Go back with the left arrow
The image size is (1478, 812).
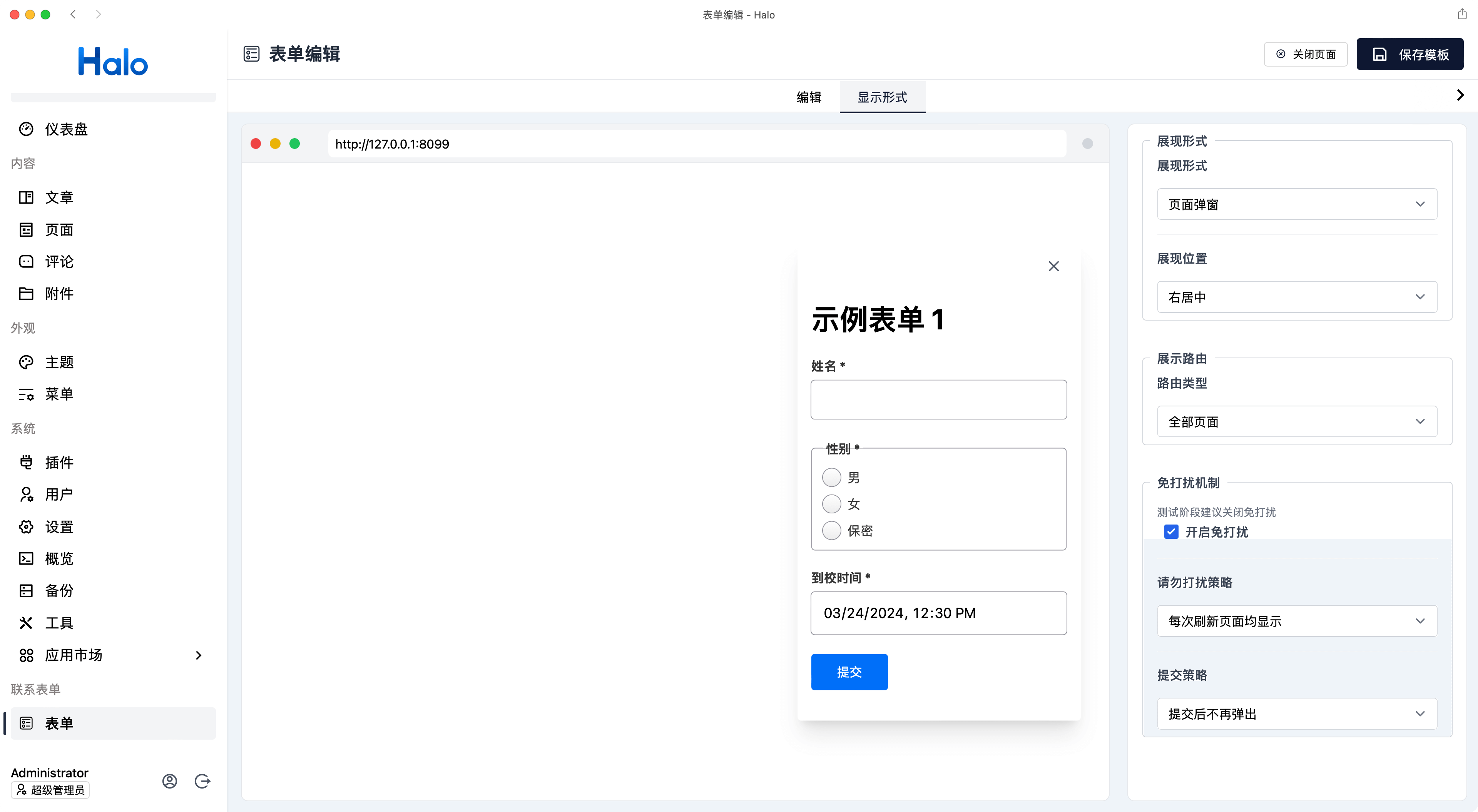click(73, 14)
